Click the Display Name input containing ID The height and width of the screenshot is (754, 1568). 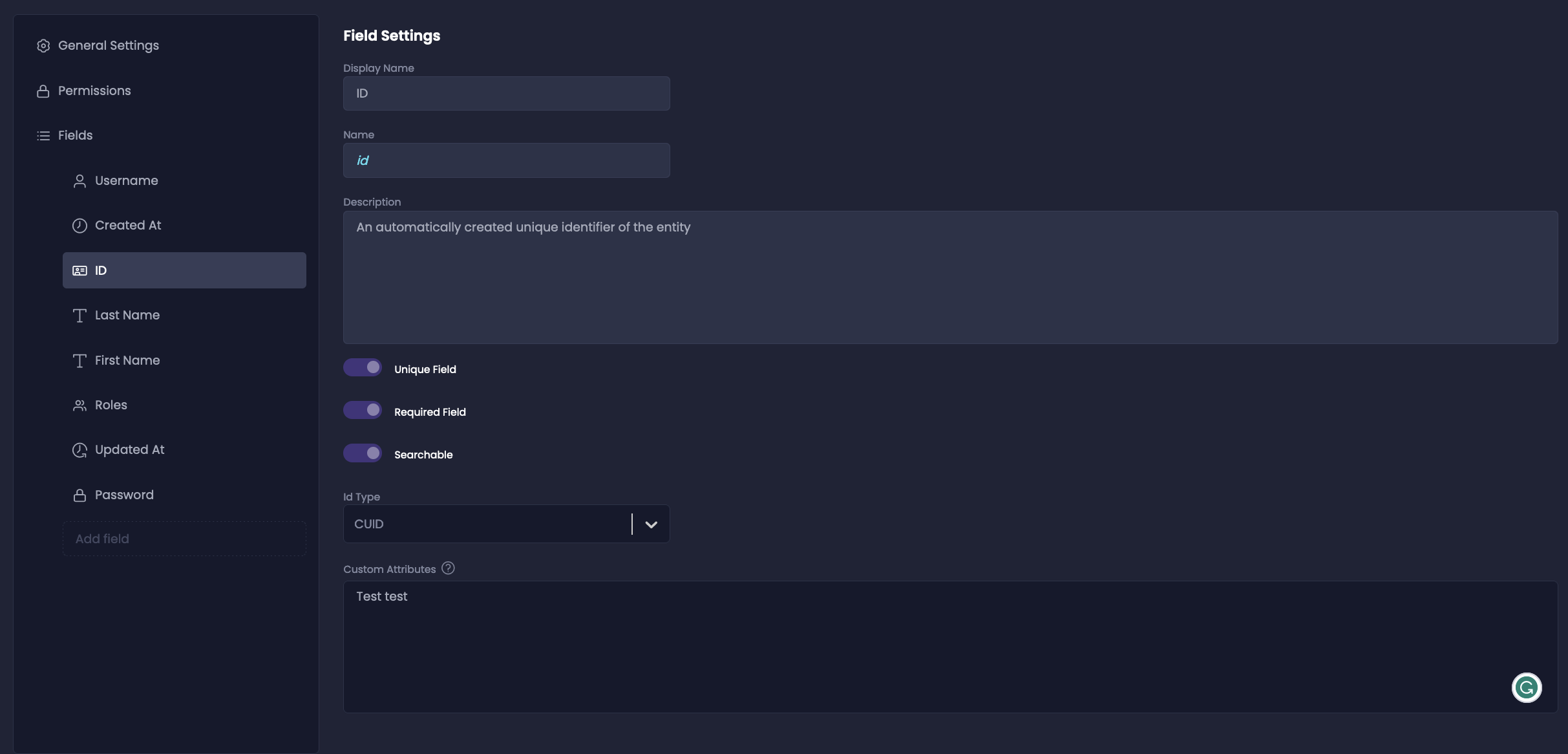(x=506, y=93)
